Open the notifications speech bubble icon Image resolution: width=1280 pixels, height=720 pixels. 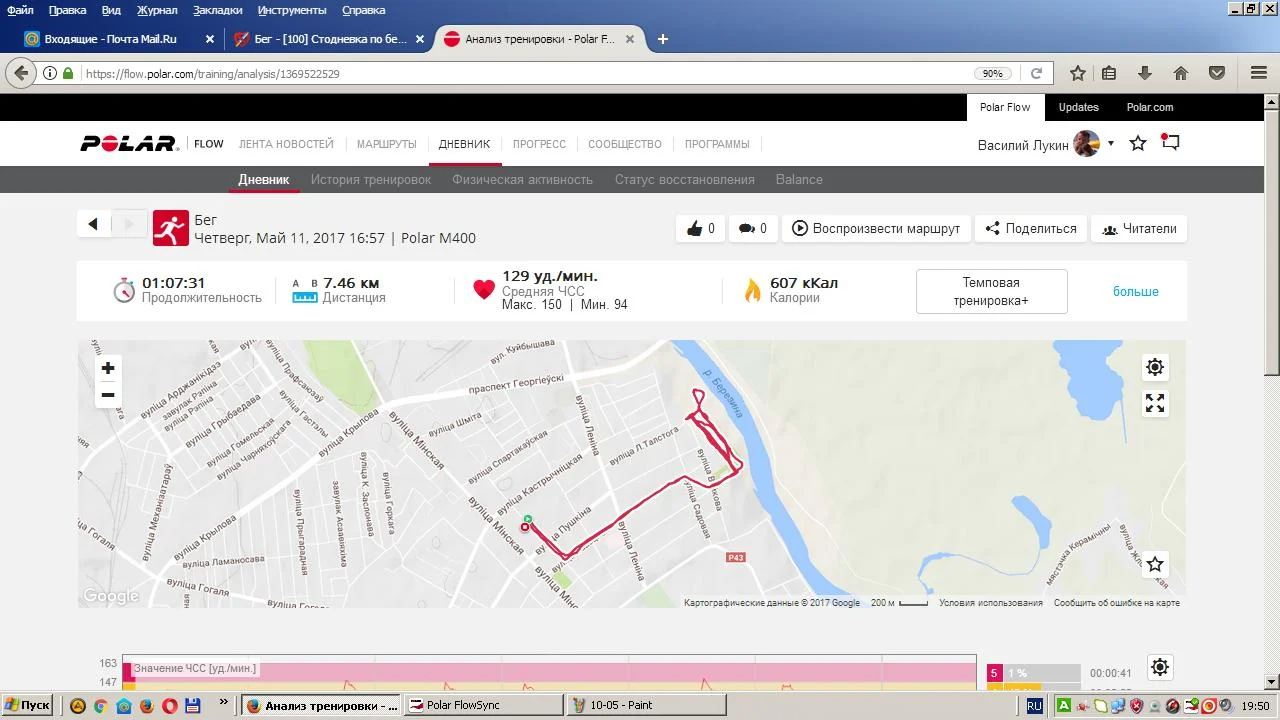1170,143
